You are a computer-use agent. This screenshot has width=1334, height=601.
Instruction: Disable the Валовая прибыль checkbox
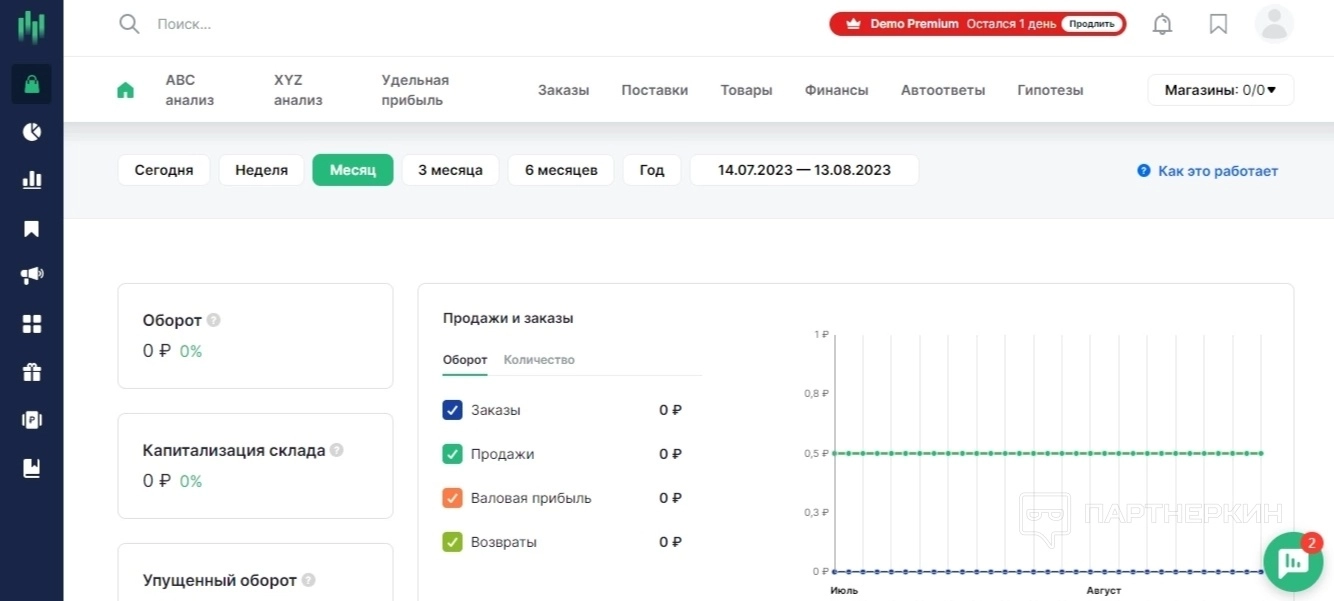pos(452,498)
